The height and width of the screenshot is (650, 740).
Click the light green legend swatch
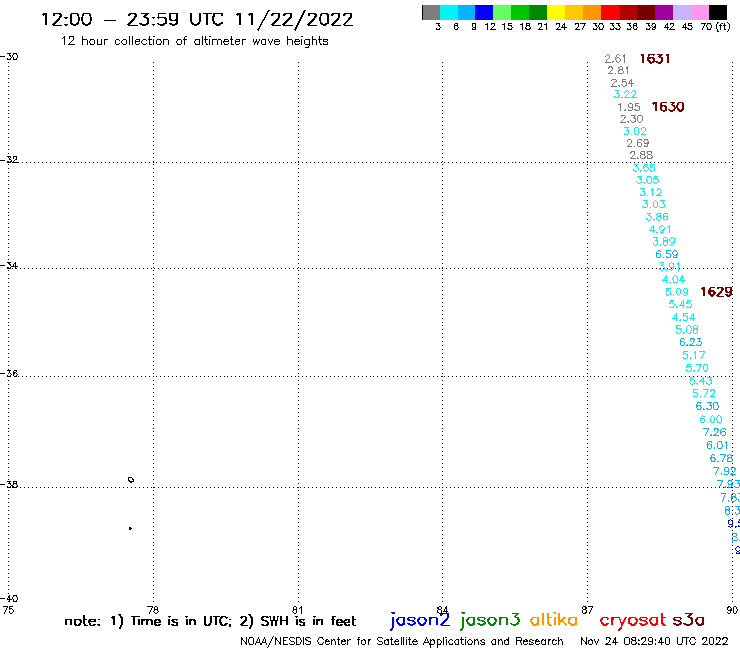click(x=503, y=12)
